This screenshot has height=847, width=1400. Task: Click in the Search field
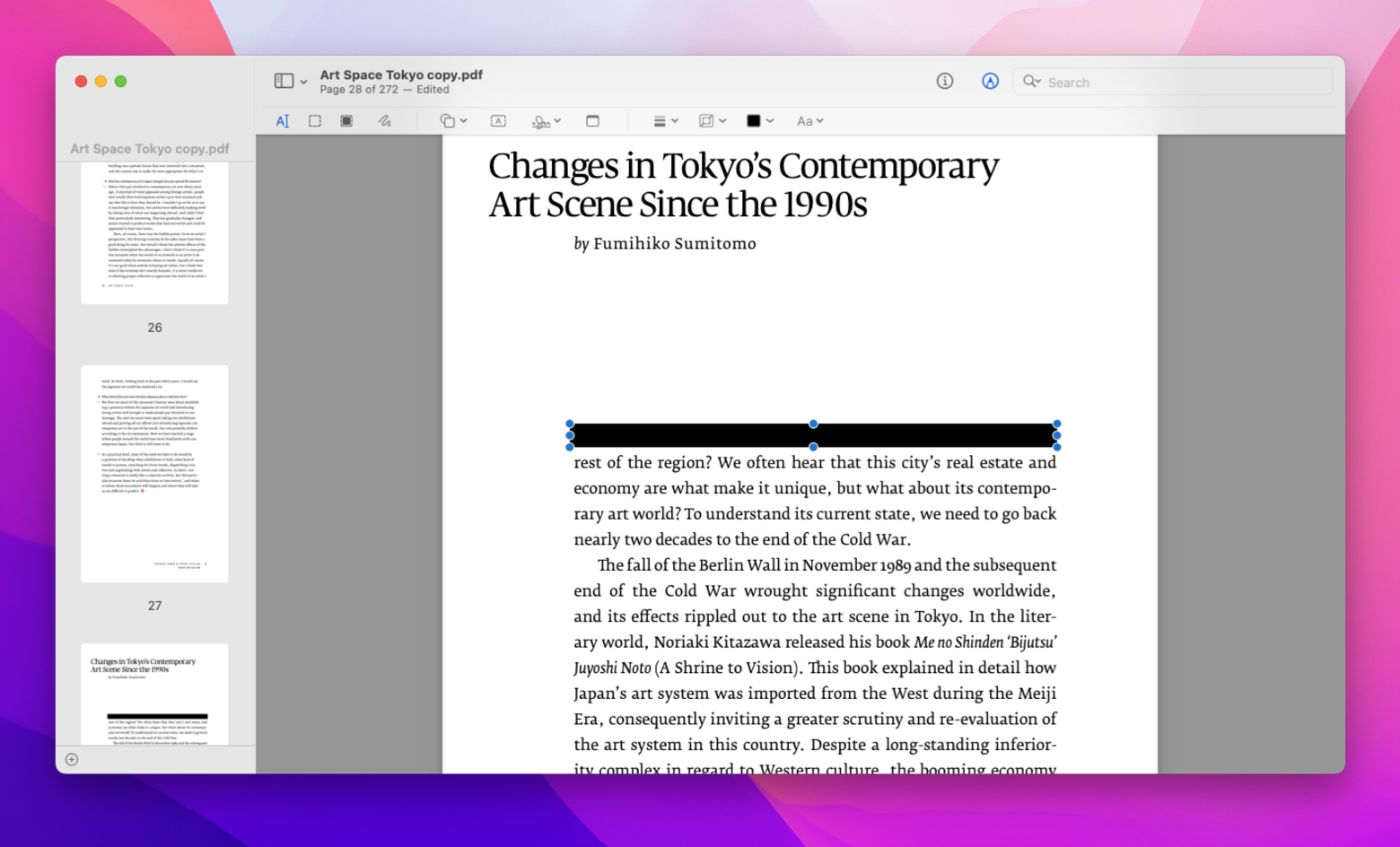pyautogui.click(x=1173, y=82)
